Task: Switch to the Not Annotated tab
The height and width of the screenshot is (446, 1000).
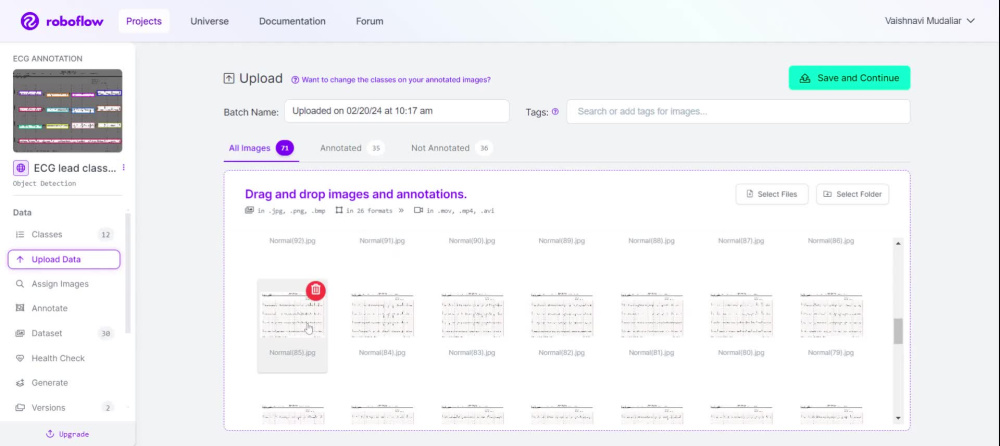Action: pyautogui.click(x=452, y=148)
